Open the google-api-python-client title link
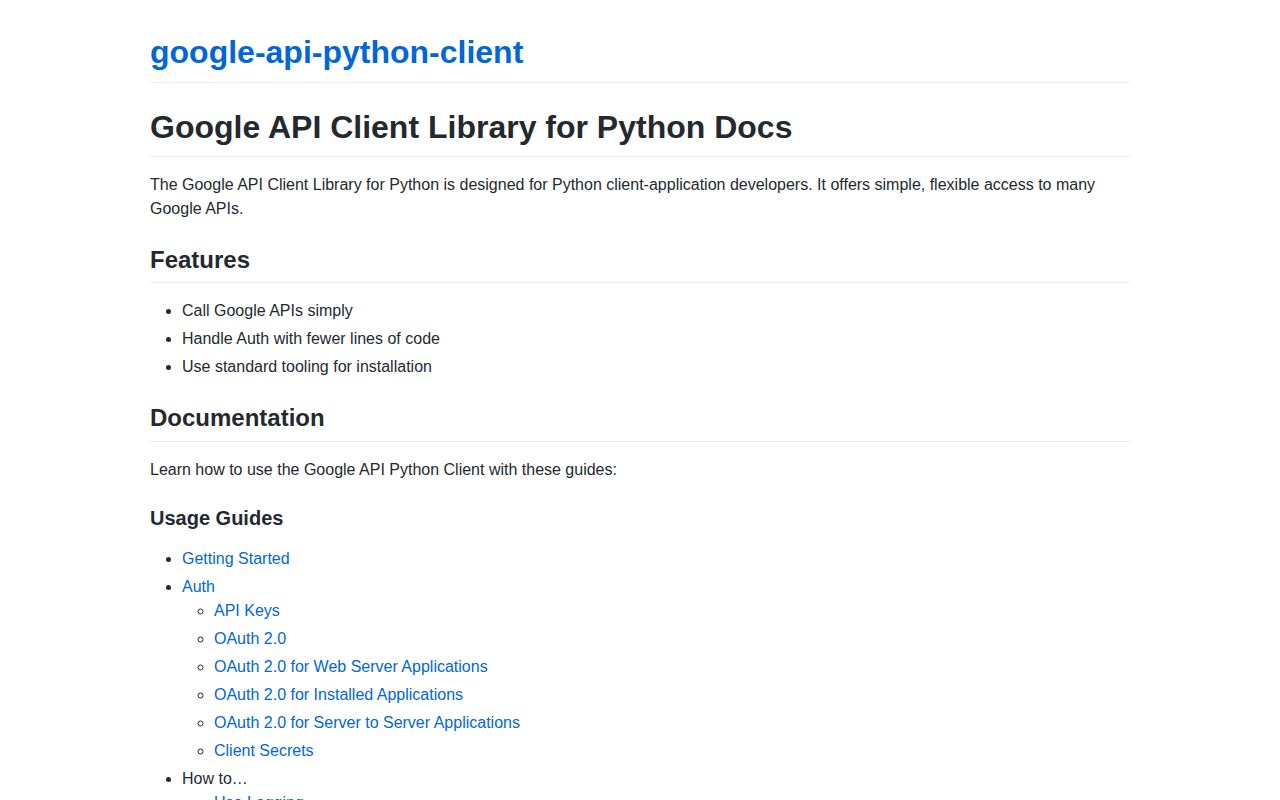Image resolution: width=1280 pixels, height=800 pixels. click(x=336, y=52)
